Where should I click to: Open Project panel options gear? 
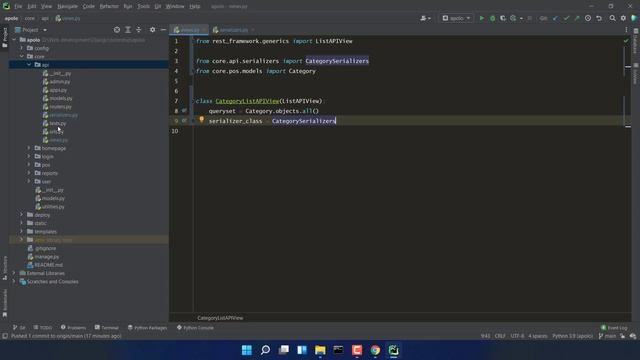point(152,30)
